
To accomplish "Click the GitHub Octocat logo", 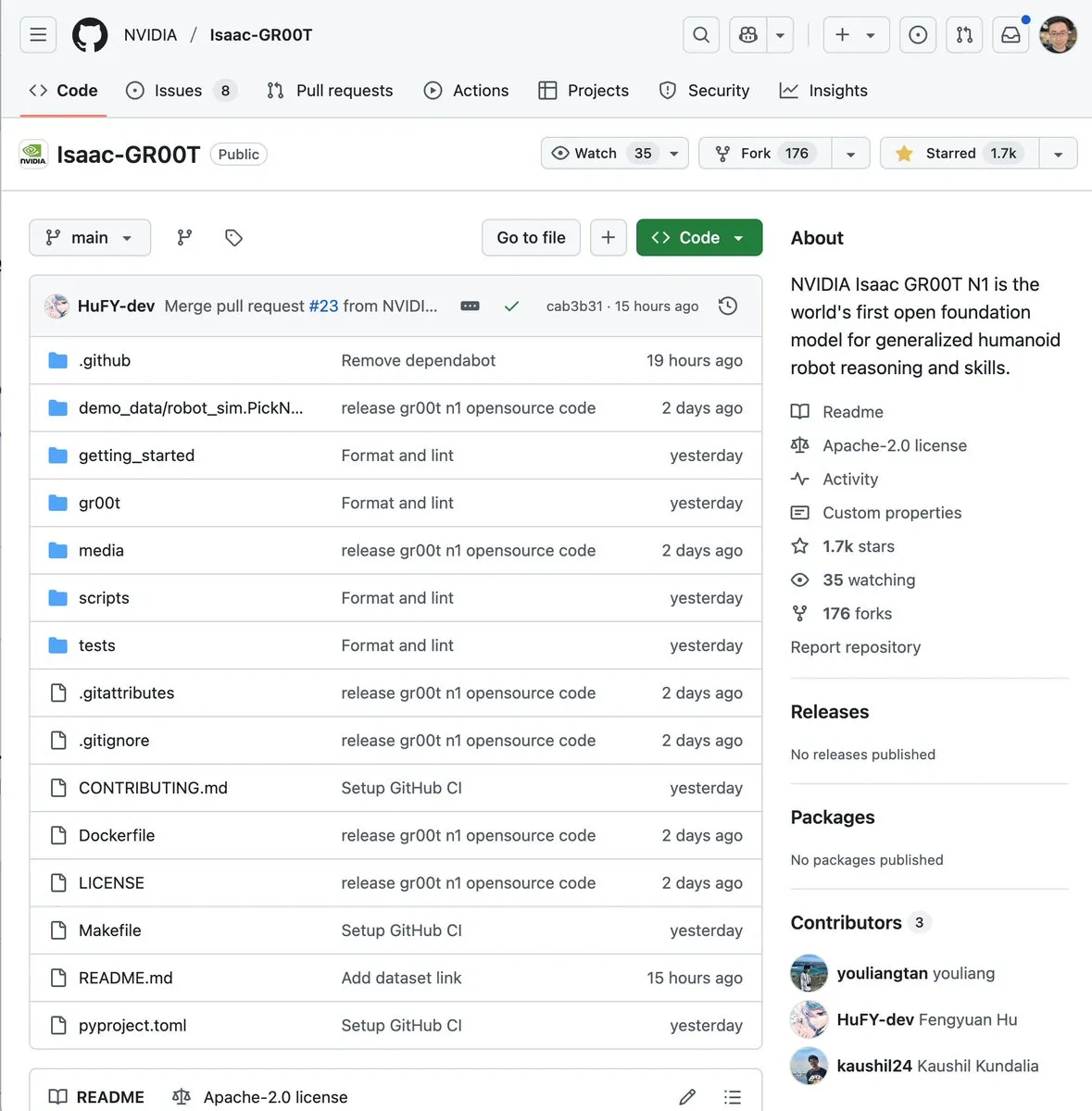I will (x=90, y=35).
